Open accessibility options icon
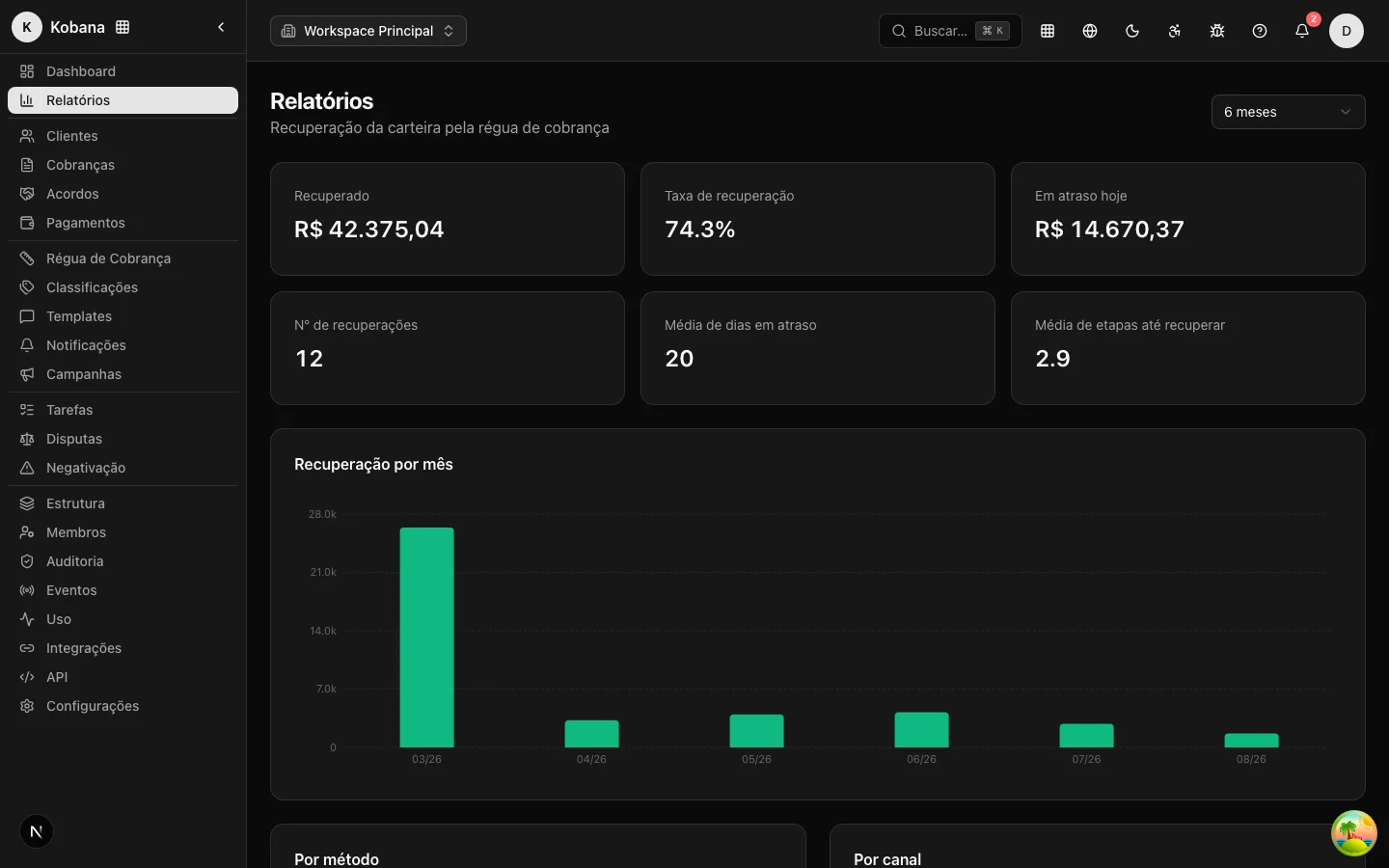 coord(1175,31)
